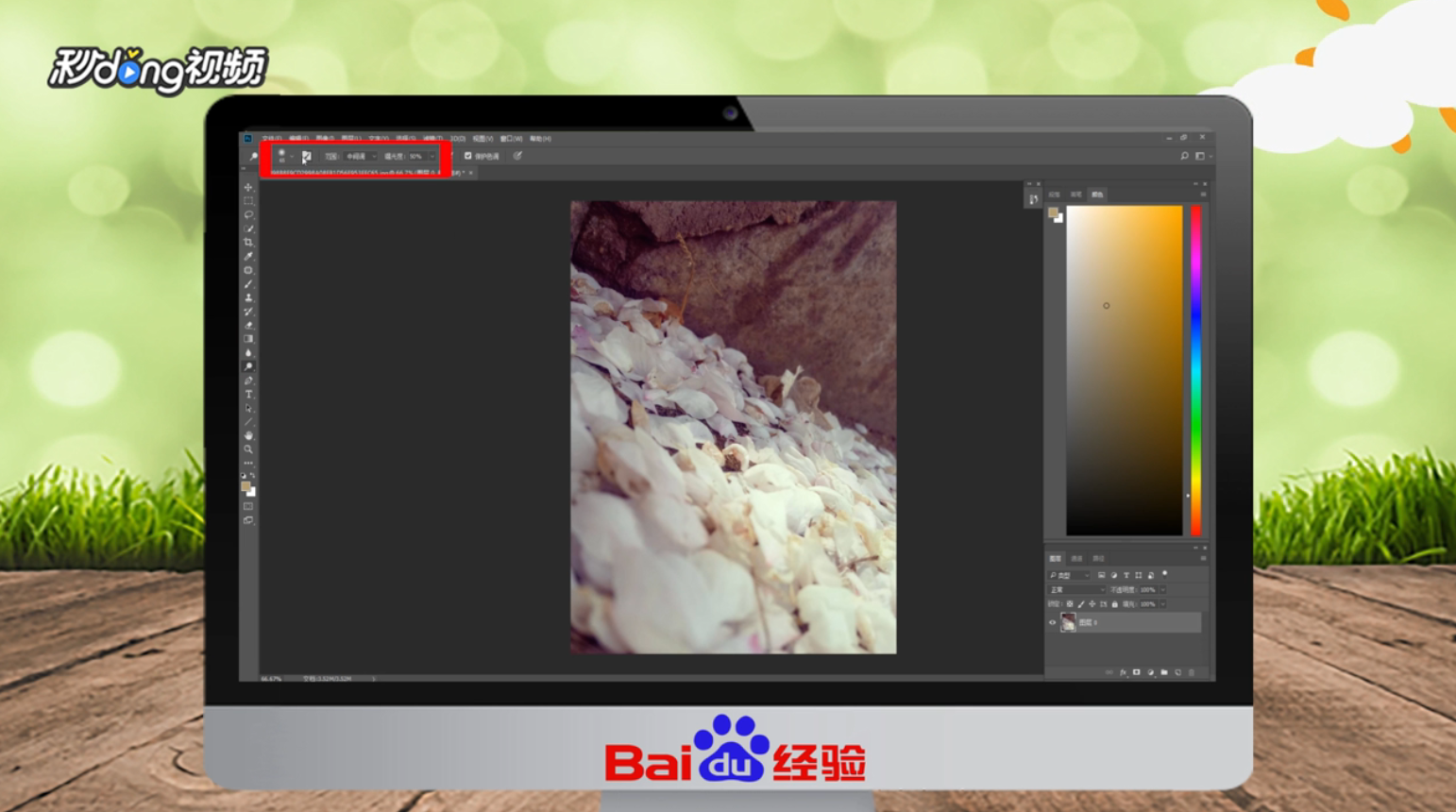Open the 图像(I) menu
Image resolution: width=1456 pixels, height=812 pixels.
[x=325, y=139]
